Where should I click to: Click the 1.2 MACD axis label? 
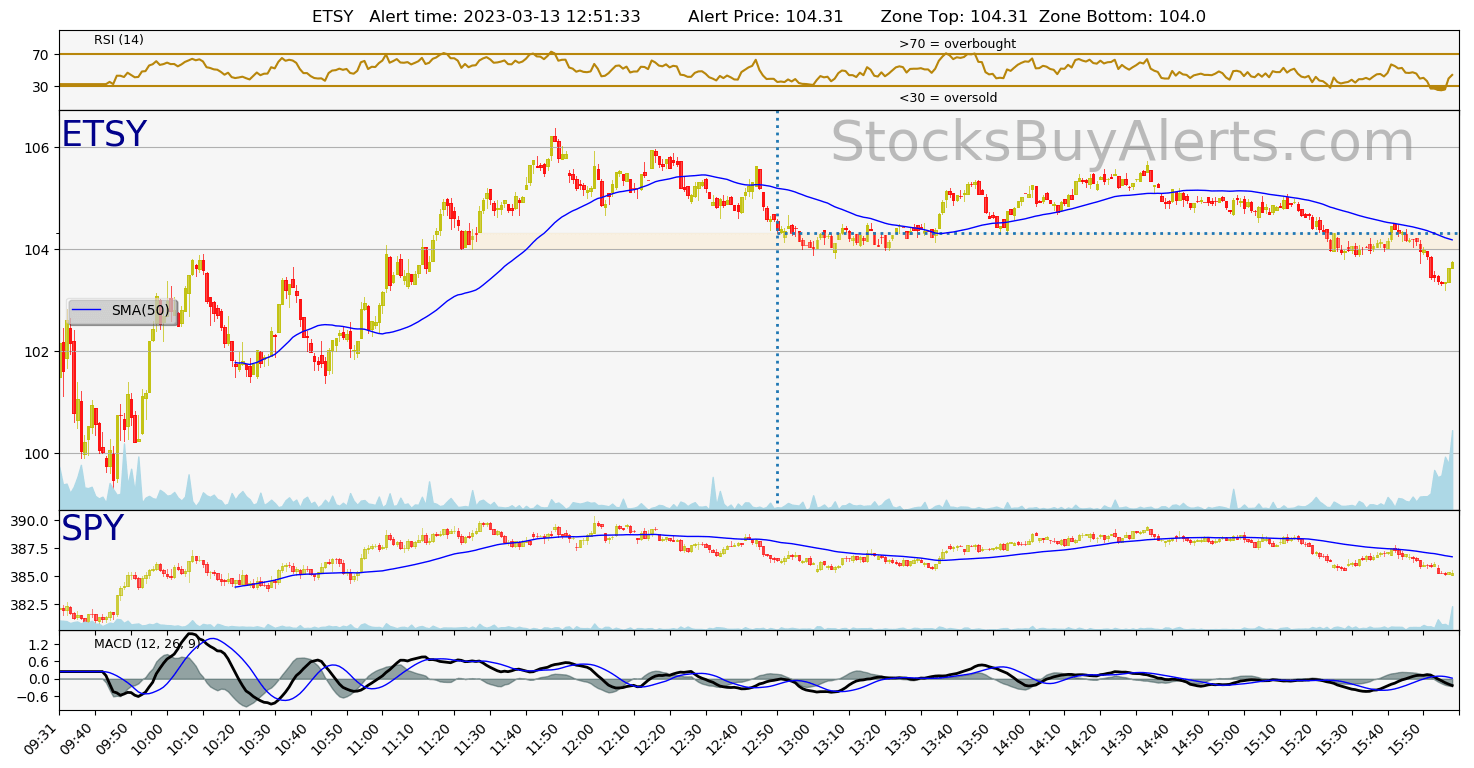[40, 645]
